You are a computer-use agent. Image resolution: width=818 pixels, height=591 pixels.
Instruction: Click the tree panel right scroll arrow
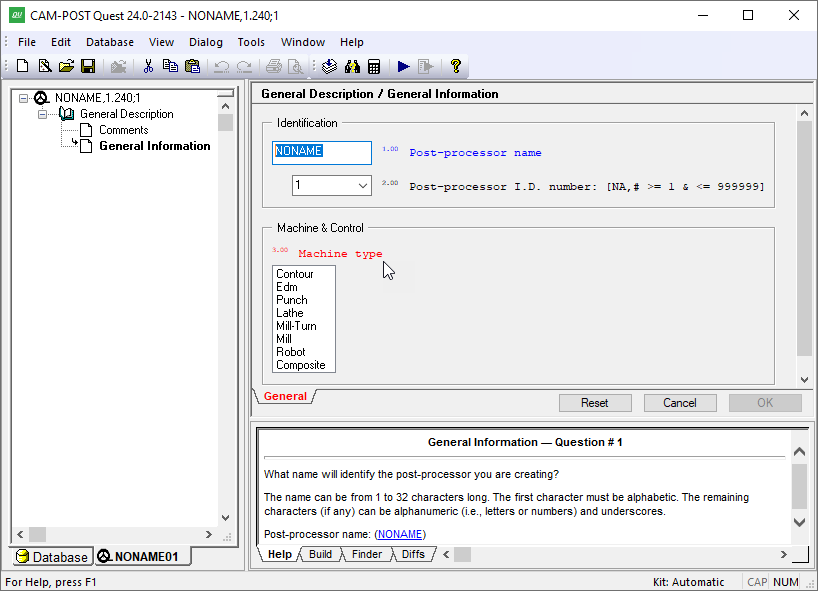[x=209, y=534]
